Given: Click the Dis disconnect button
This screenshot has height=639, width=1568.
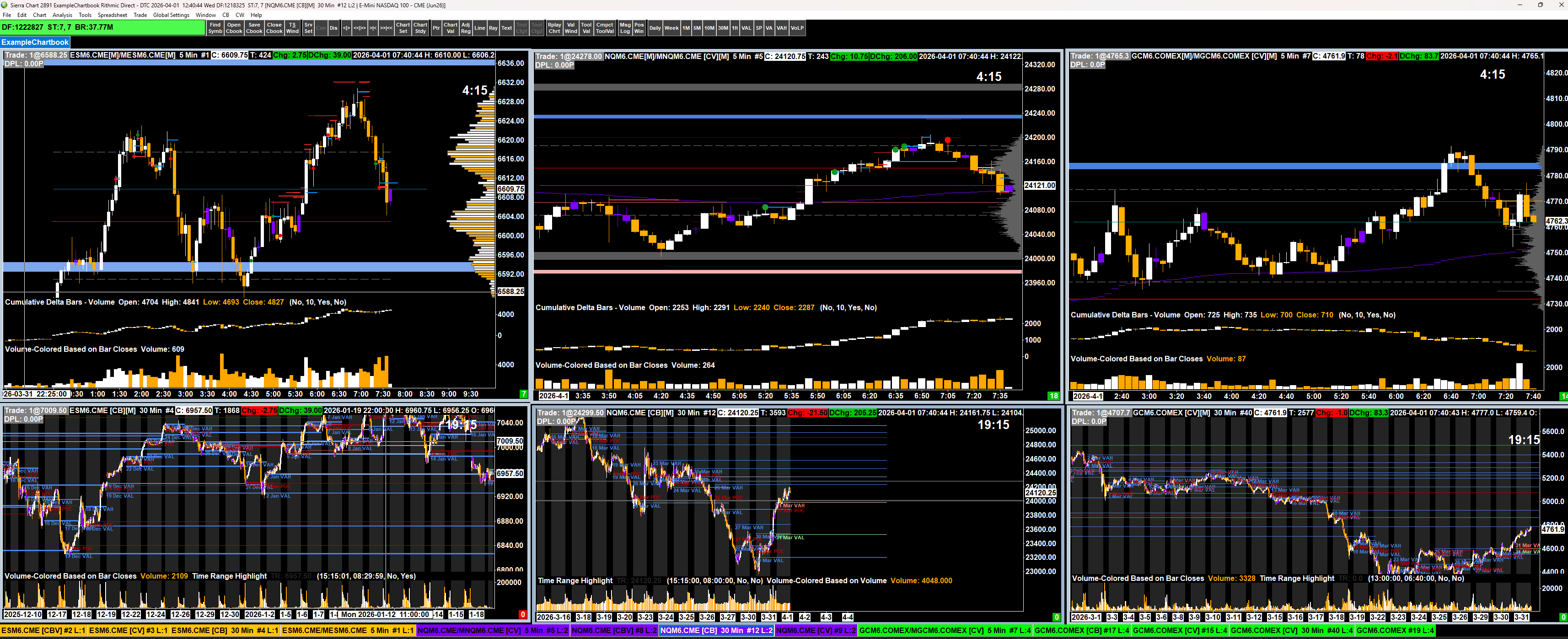Looking at the screenshot, I should click(x=333, y=28).
